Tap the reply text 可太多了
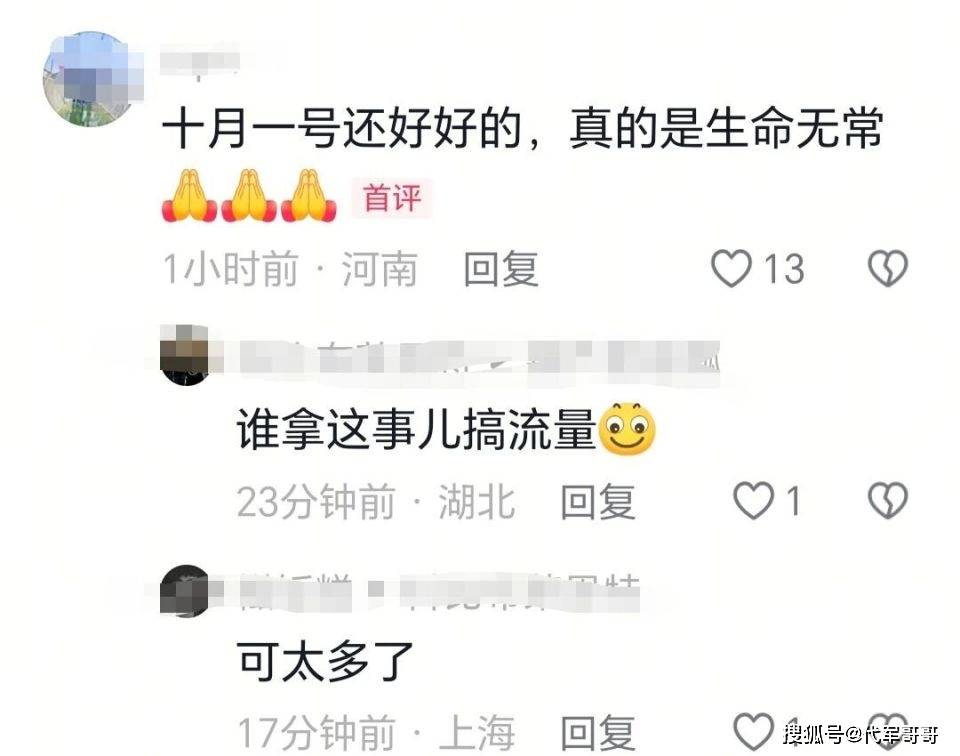 pyautogui.click(x=325, y=661)
